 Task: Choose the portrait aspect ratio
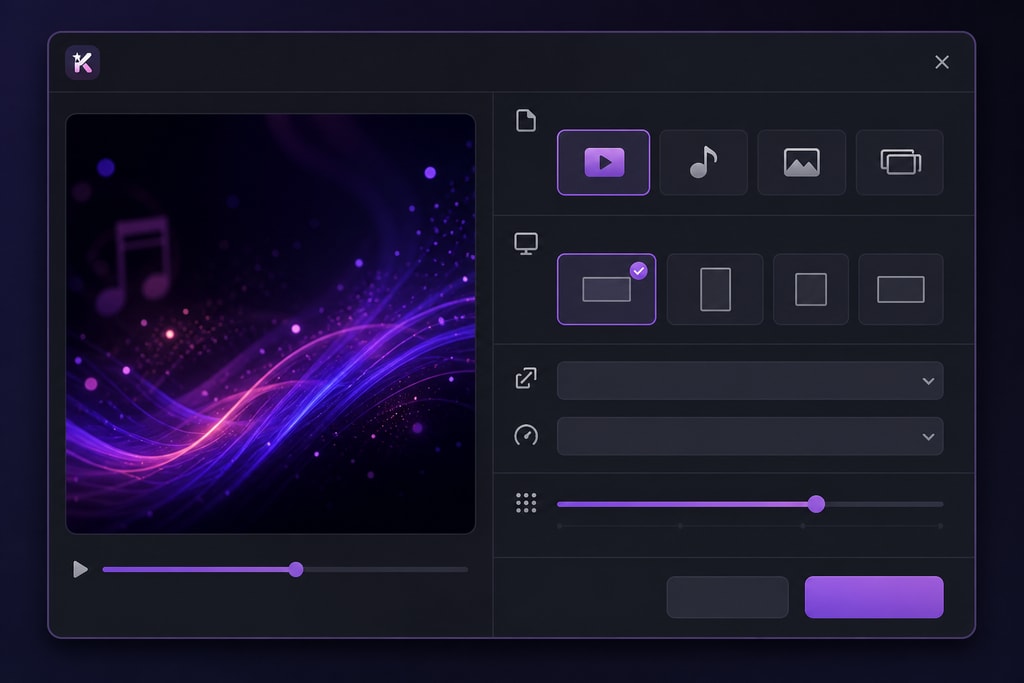[715, 289]
